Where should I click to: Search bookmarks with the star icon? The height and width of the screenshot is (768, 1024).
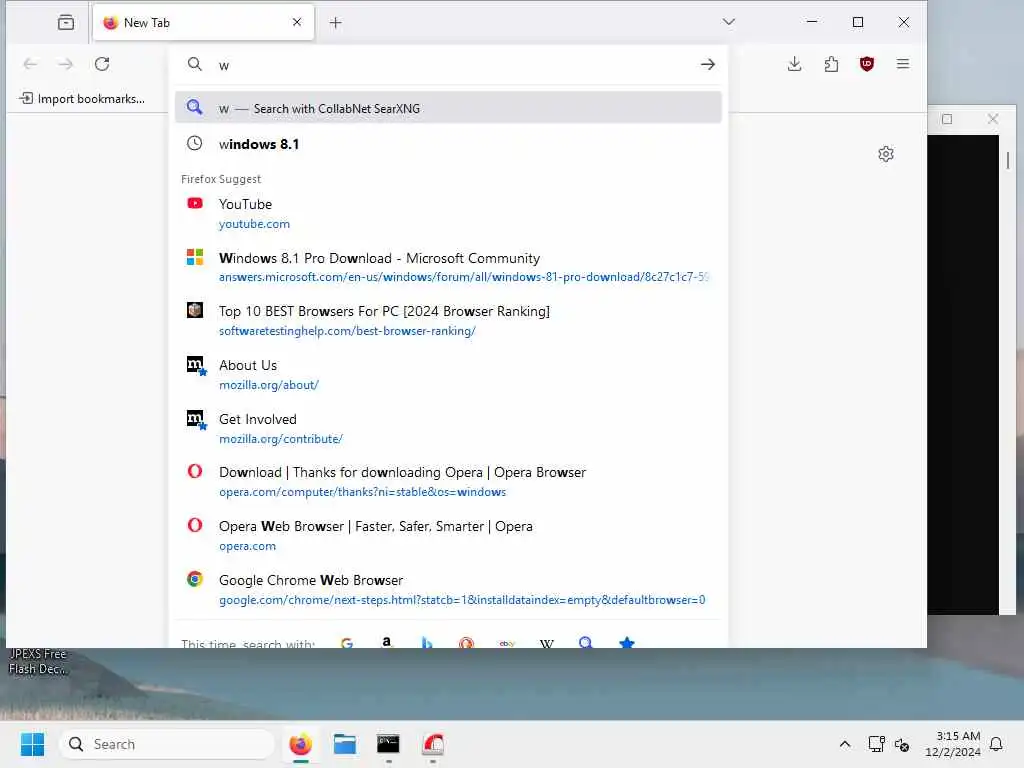(627, 643)
